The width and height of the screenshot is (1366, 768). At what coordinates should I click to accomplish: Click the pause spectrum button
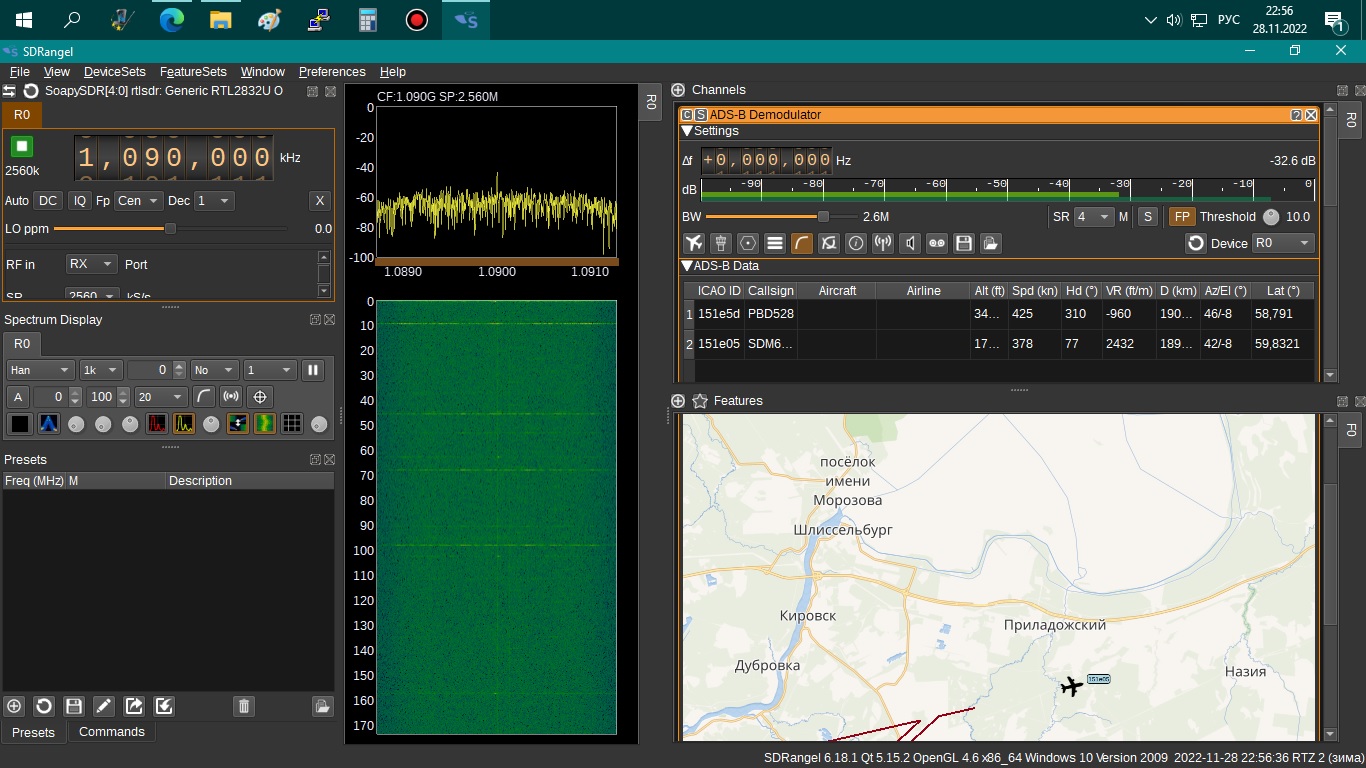click(x=313, y=370)
